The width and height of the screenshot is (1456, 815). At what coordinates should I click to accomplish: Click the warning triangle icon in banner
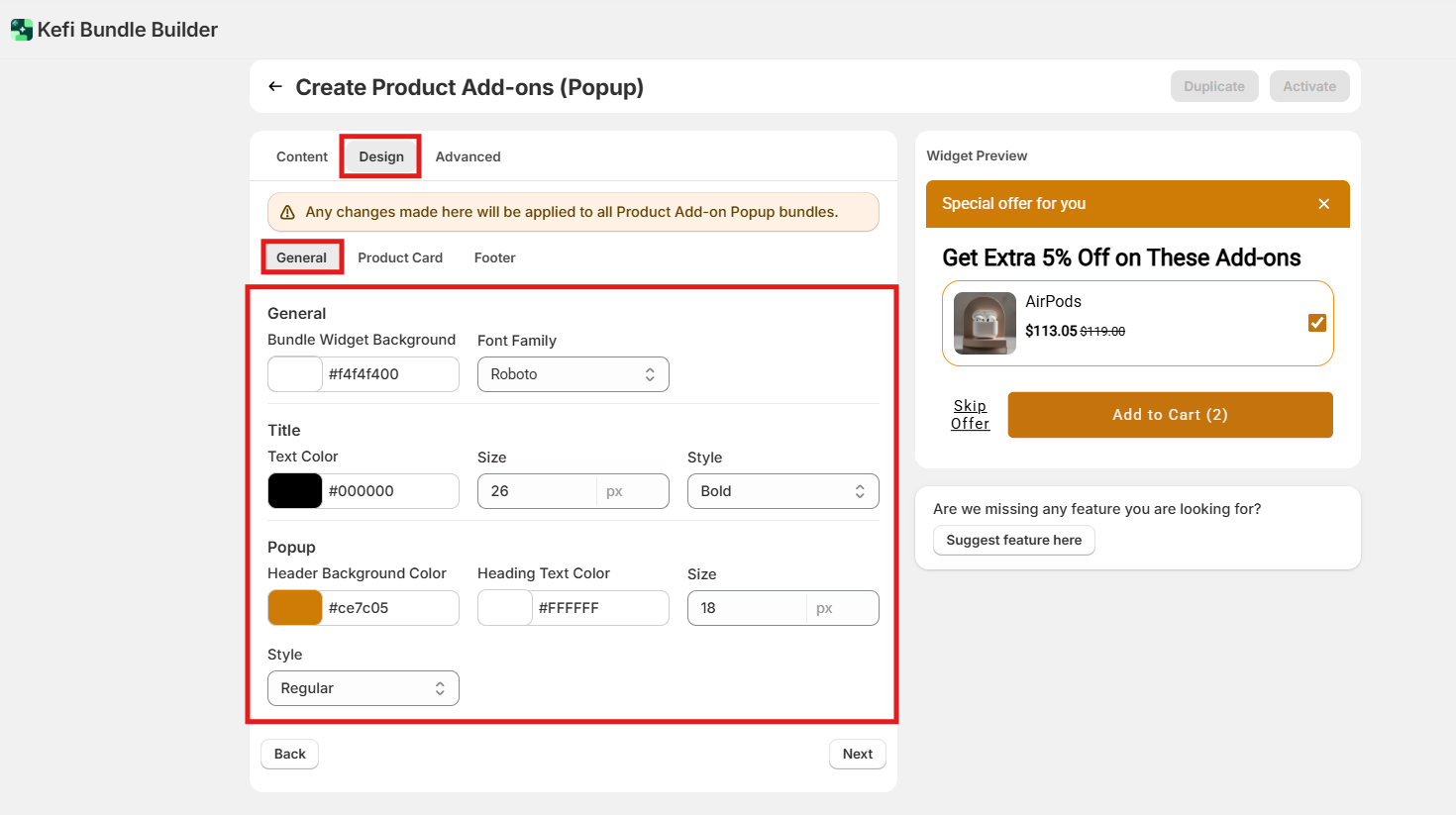287,212
